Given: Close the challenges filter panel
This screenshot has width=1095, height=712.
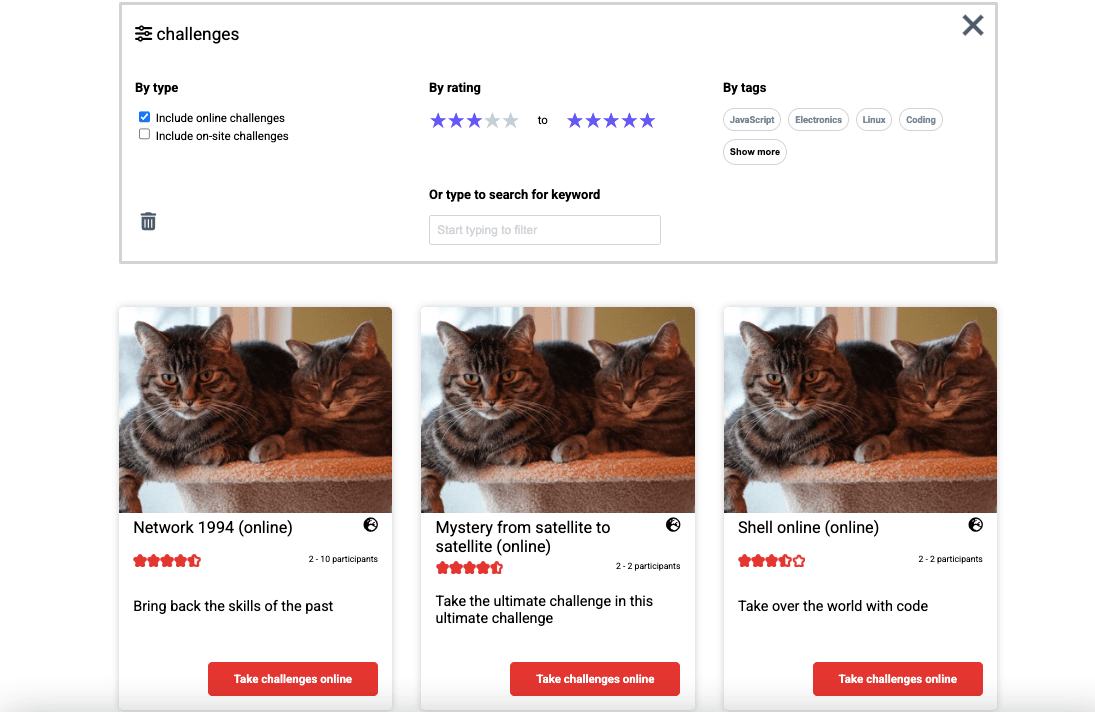Looking at the screenshot, I should pyautogui.click(x=972, y=25).
